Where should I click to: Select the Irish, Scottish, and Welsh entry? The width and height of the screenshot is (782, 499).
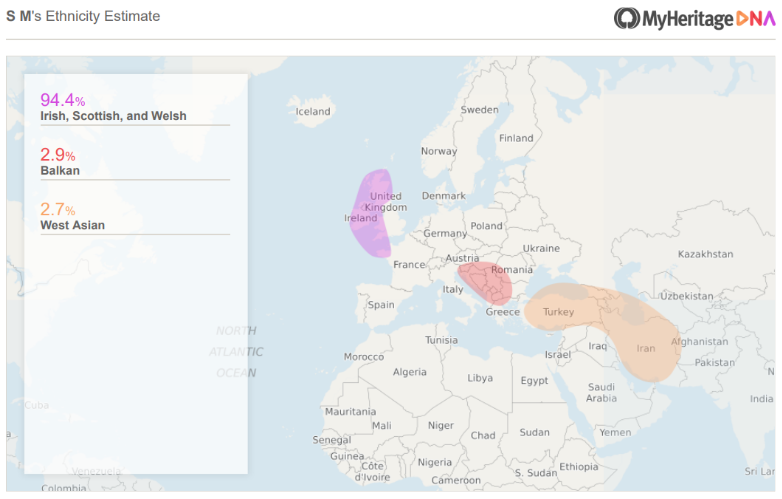(112, 116)
